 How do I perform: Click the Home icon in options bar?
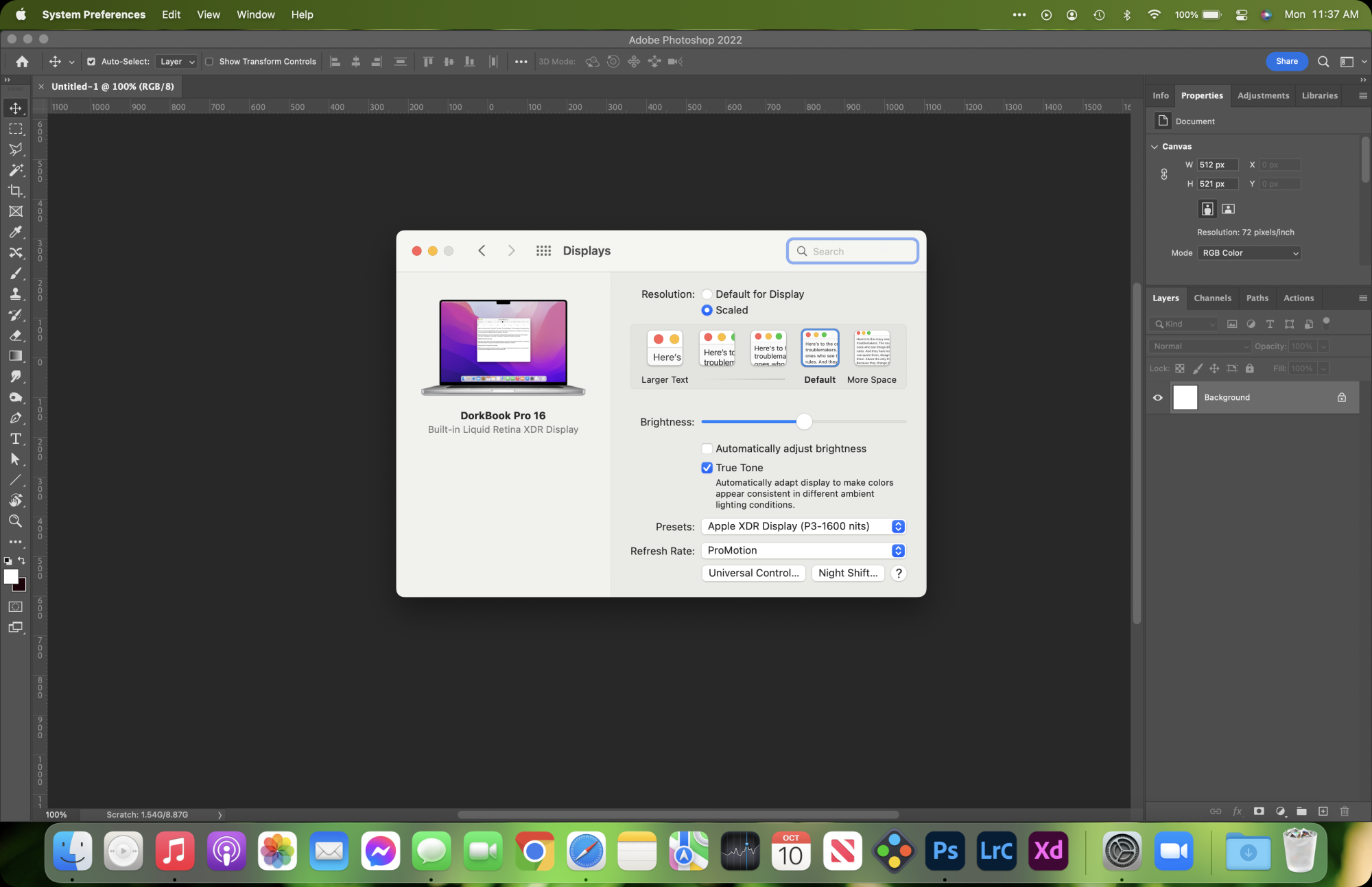(22, 62)
